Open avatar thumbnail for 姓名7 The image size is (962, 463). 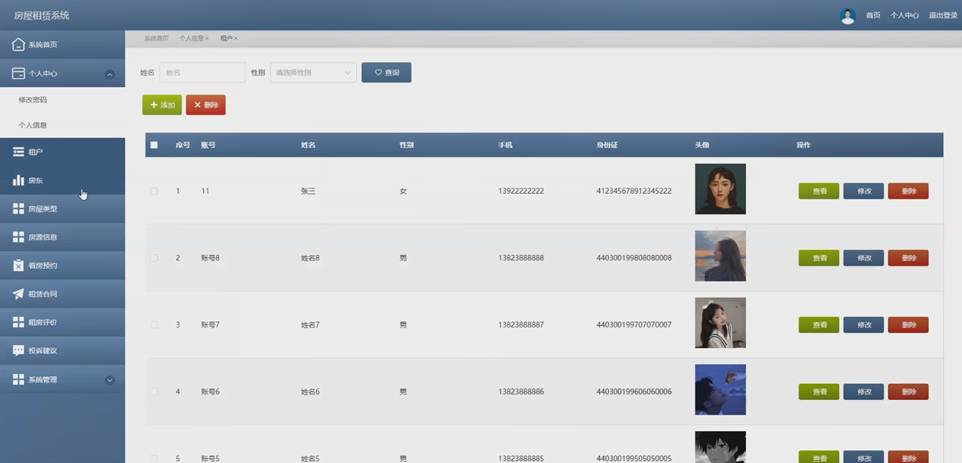[720, 323]
